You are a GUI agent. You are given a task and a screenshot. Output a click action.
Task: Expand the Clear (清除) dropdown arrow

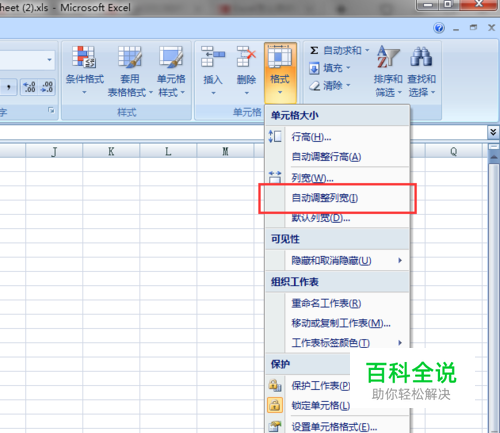(348, 86)
